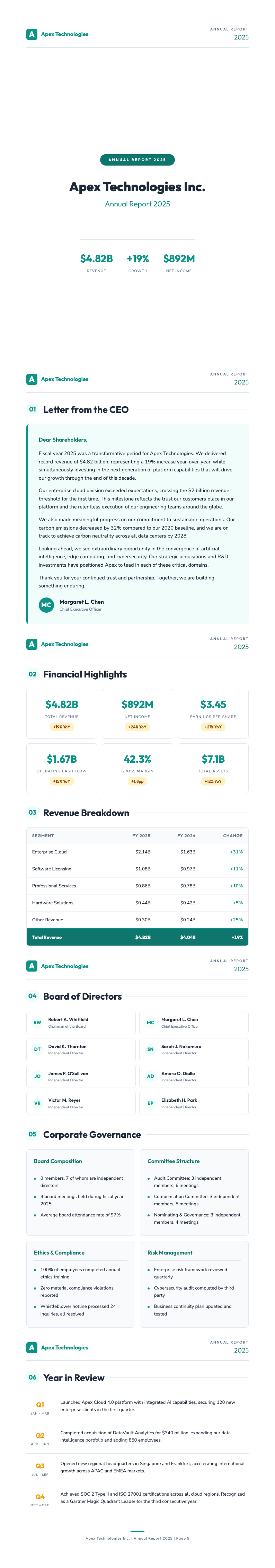Click the 02 badge beside Financial Highlights
This screenshot has height=1568, width=275.
32,674
